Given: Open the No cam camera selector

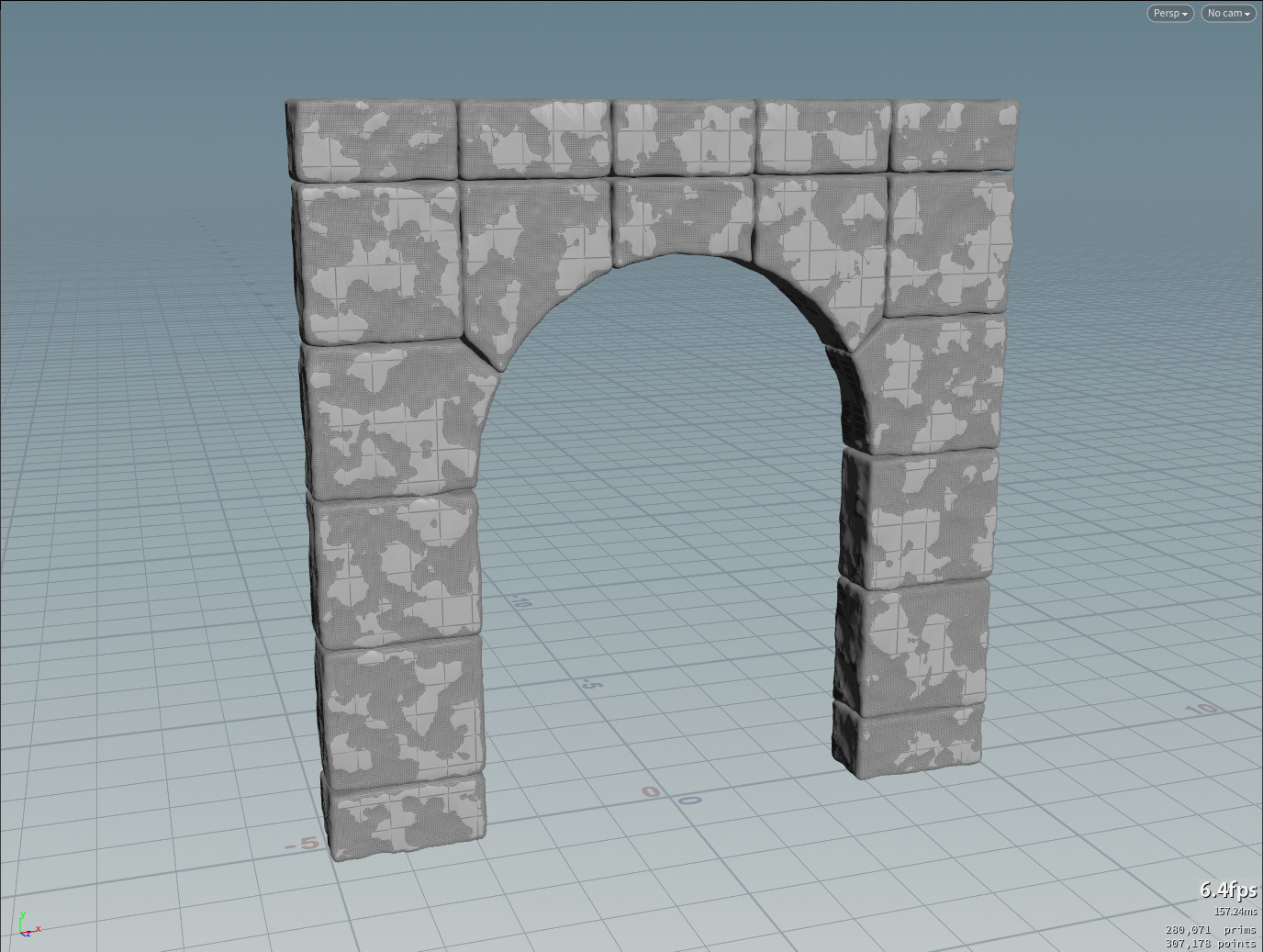Looking at the screenshot, I should point(1227,13).
